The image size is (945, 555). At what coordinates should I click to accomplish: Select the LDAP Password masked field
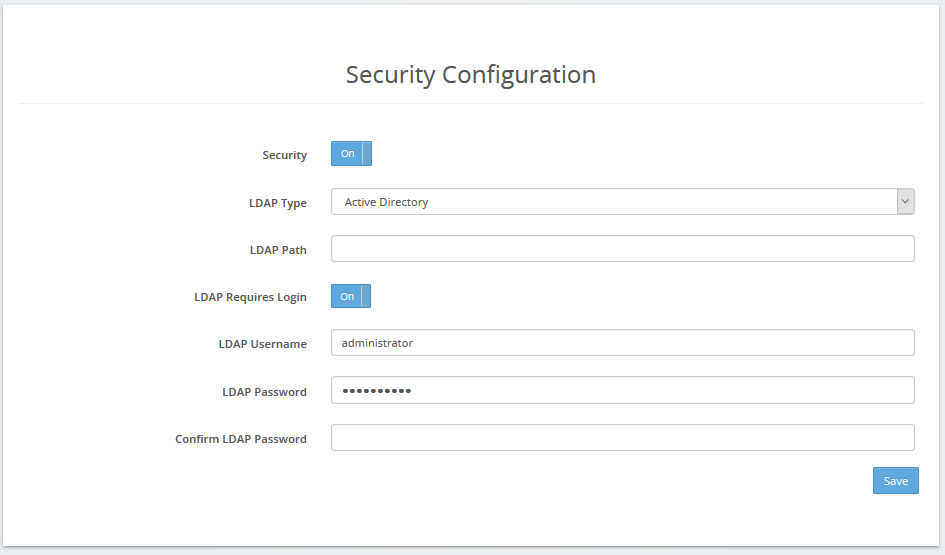(623, 390)
